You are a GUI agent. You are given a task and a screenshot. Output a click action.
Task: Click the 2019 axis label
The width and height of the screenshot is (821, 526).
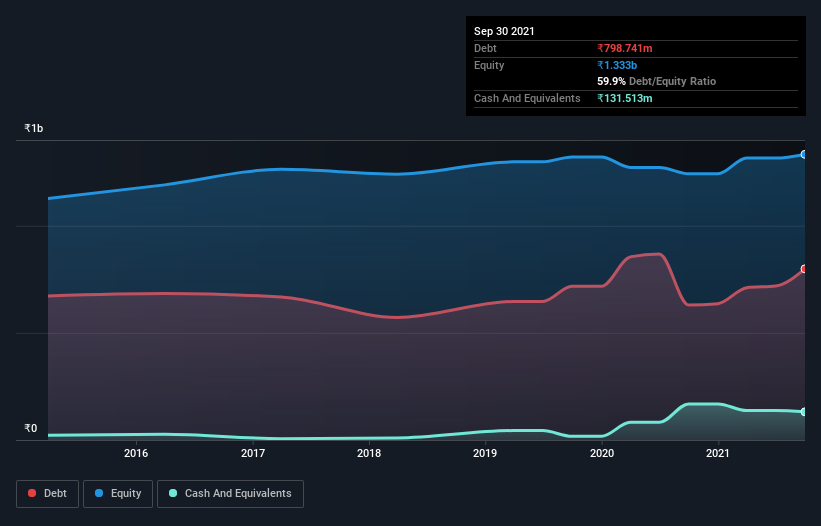(x=485, y=453)
